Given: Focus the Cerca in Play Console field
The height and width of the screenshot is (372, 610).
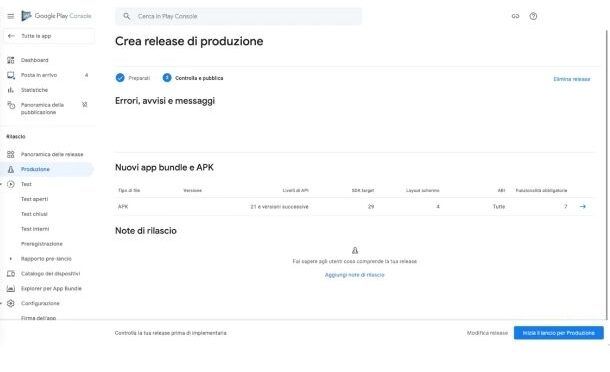Looking at the screenshot, I should click(x=238, y=16).
